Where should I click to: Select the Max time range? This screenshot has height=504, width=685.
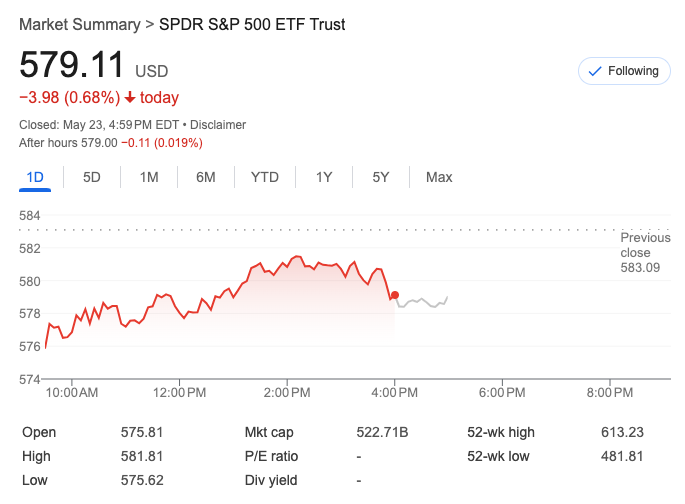pos(439,177)
